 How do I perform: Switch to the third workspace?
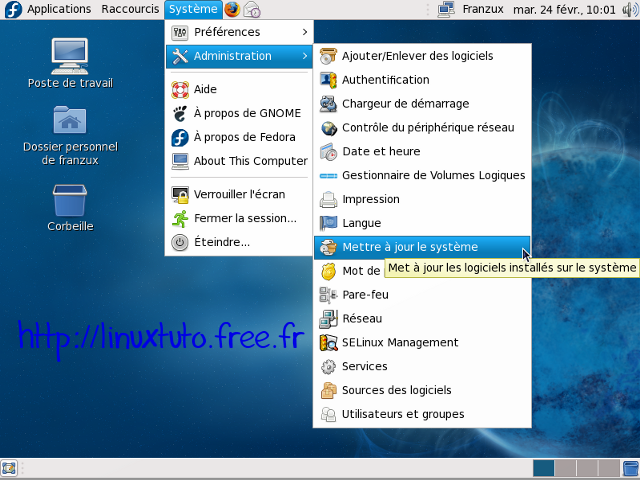point(587,468)
